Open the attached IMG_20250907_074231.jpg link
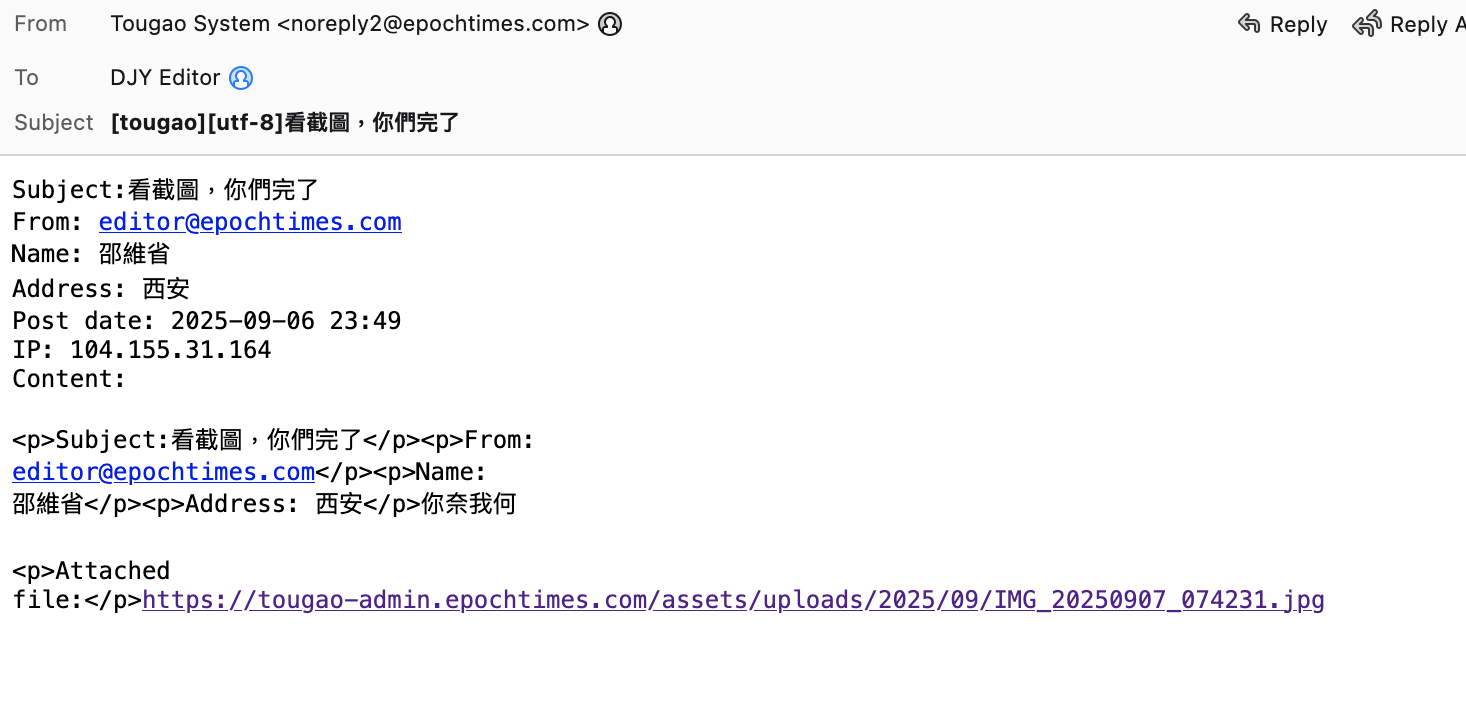The image size is (1466, 712). (x=733, y=600)
